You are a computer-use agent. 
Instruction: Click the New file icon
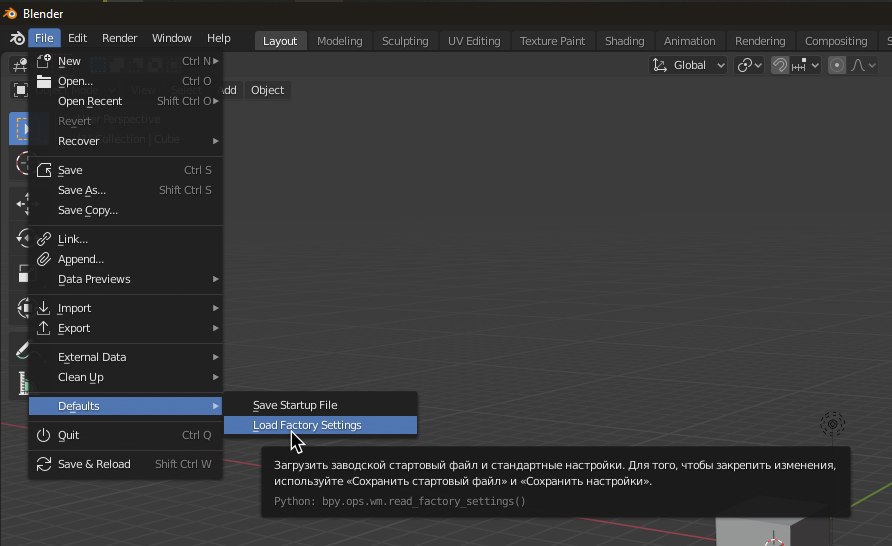44,61
